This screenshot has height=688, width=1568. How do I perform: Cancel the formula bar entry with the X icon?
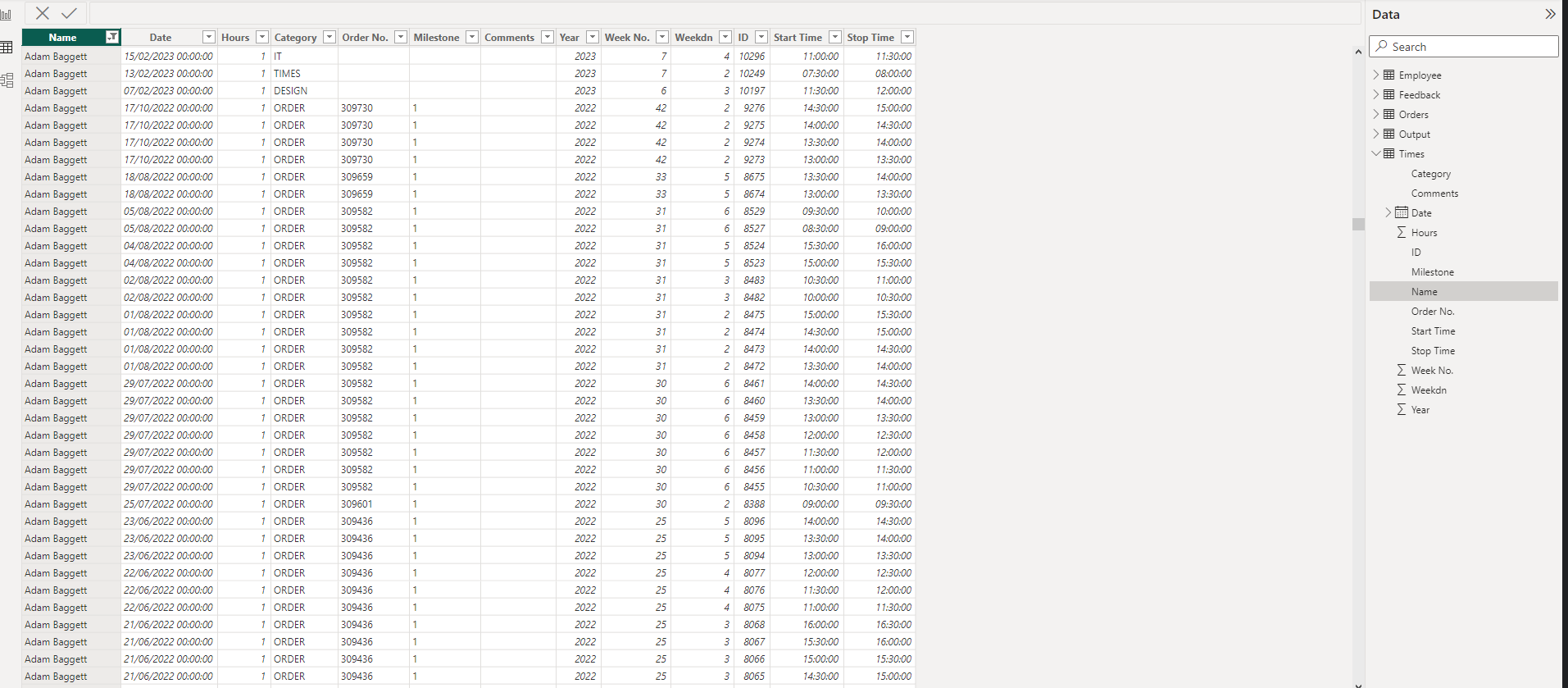(43, 13)
